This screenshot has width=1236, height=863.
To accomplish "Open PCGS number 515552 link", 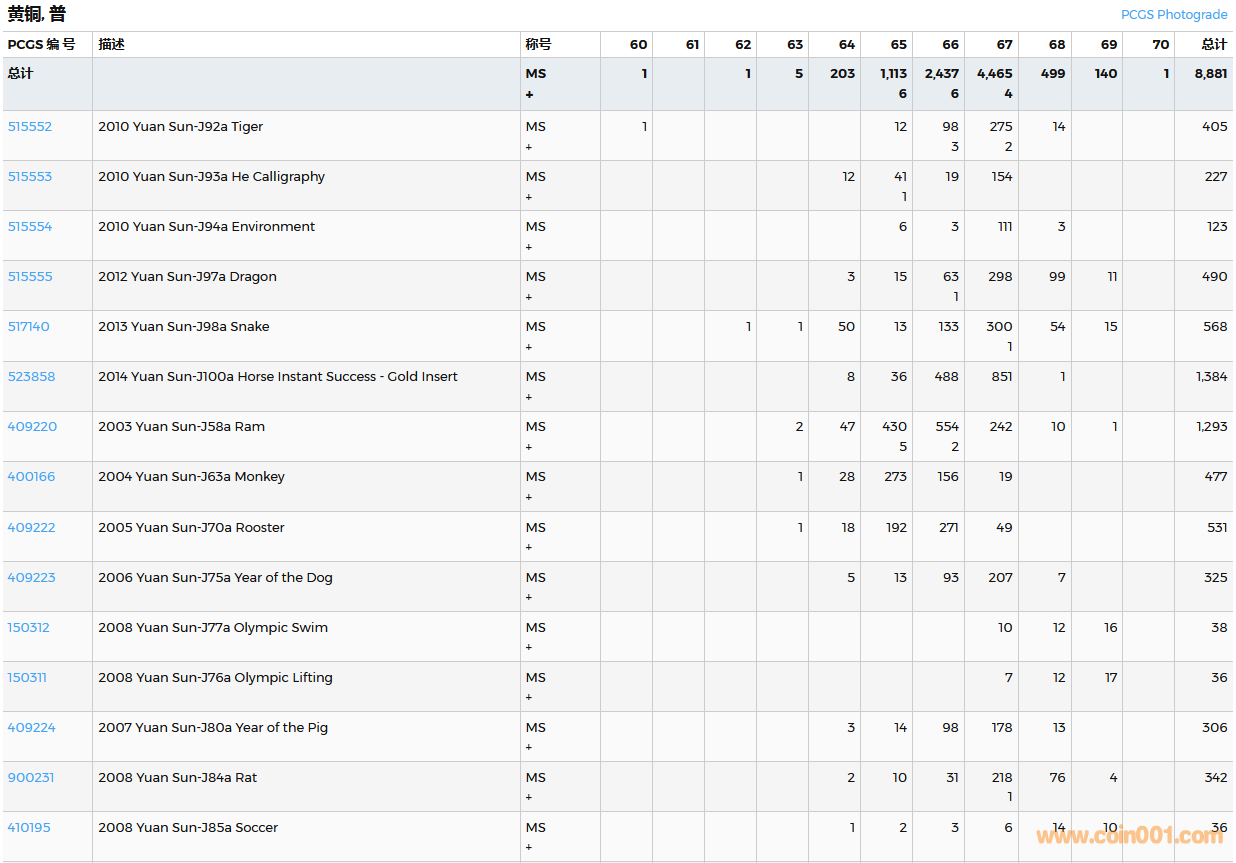I will pos(30,127).
